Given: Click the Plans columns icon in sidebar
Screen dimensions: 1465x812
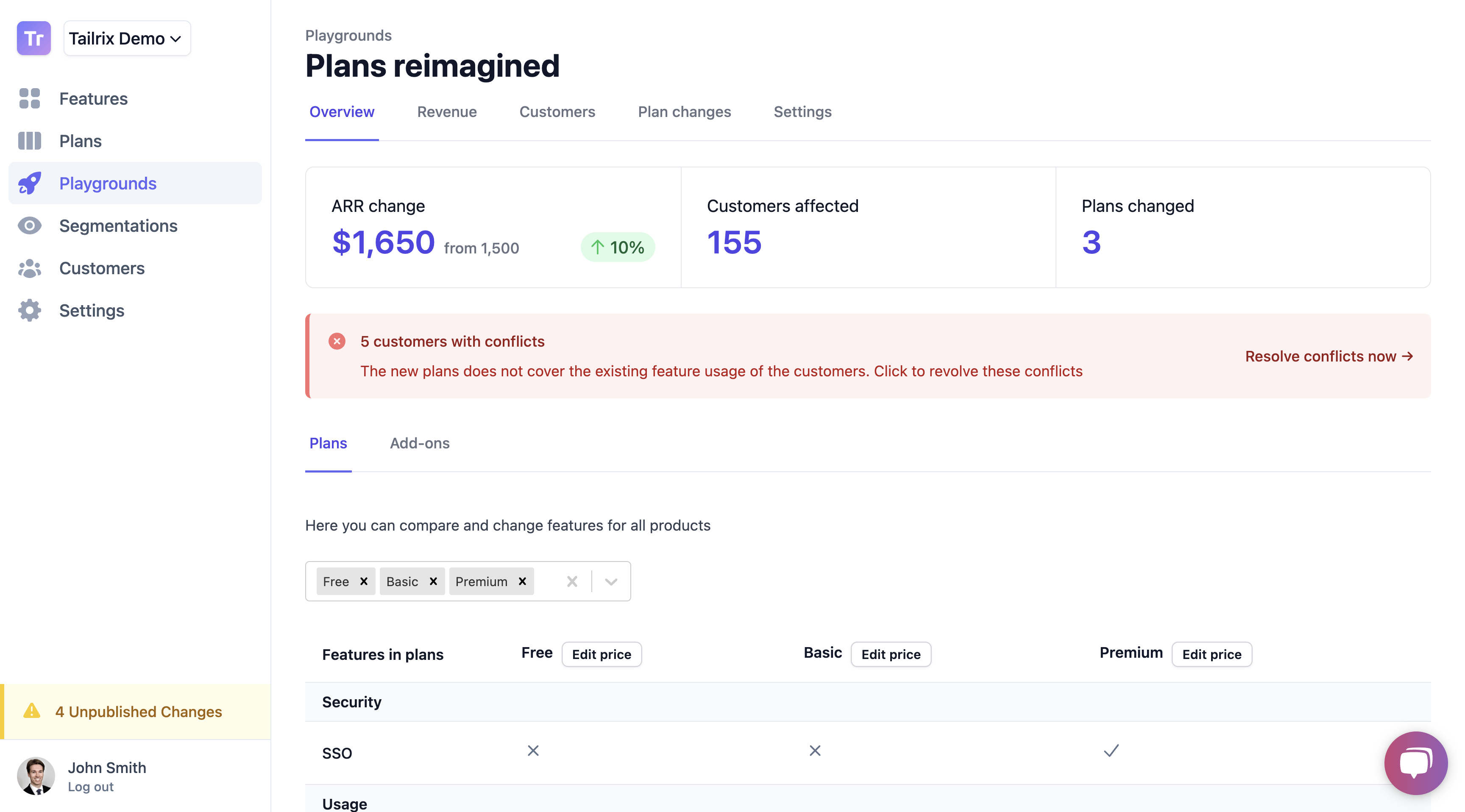Looking at the screenshot, I should click(x=30, y=141).
